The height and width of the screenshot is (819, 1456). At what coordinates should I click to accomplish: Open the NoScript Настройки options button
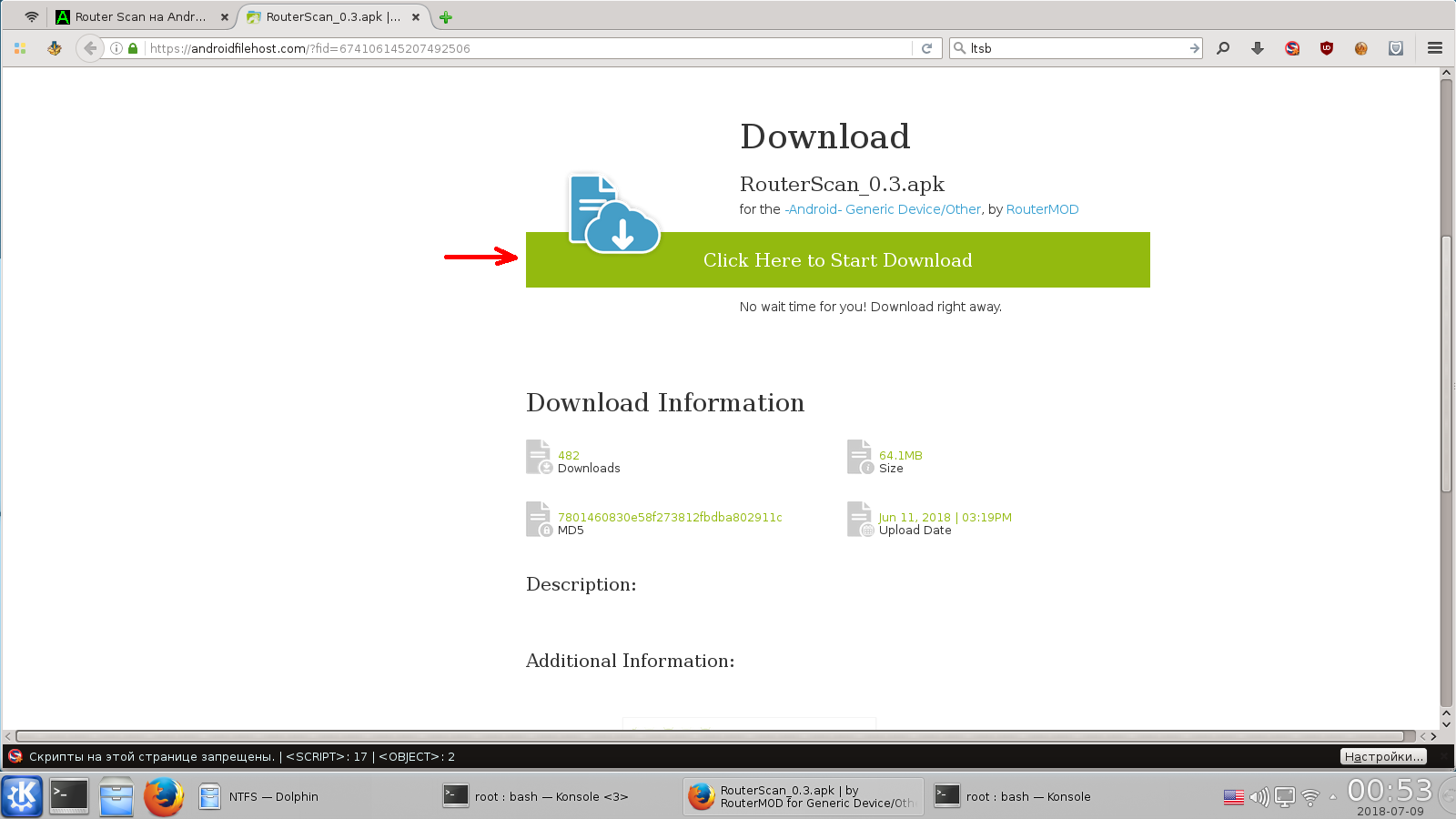coord(1383,756)
